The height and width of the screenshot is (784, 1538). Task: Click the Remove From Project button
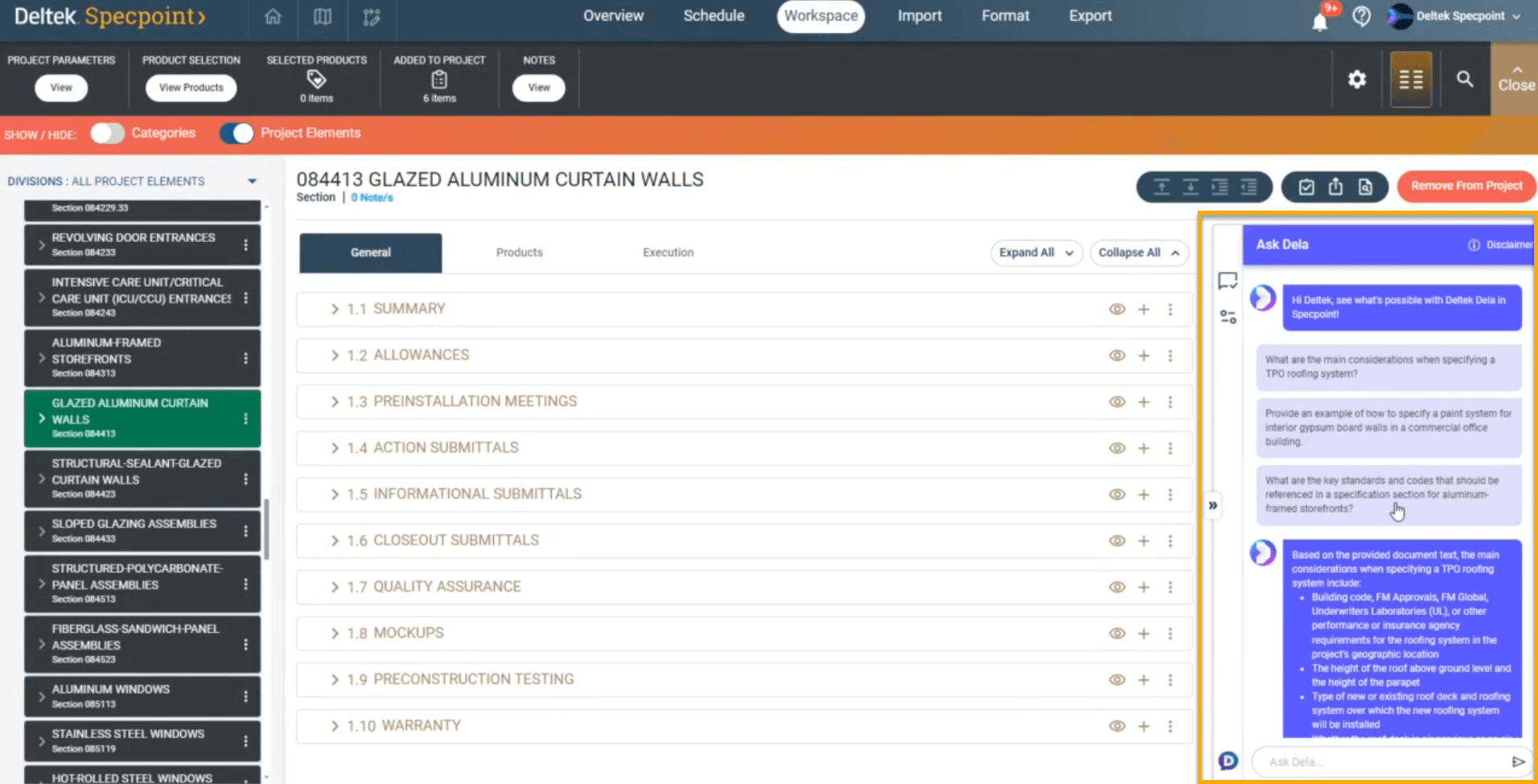point(1466,186)
